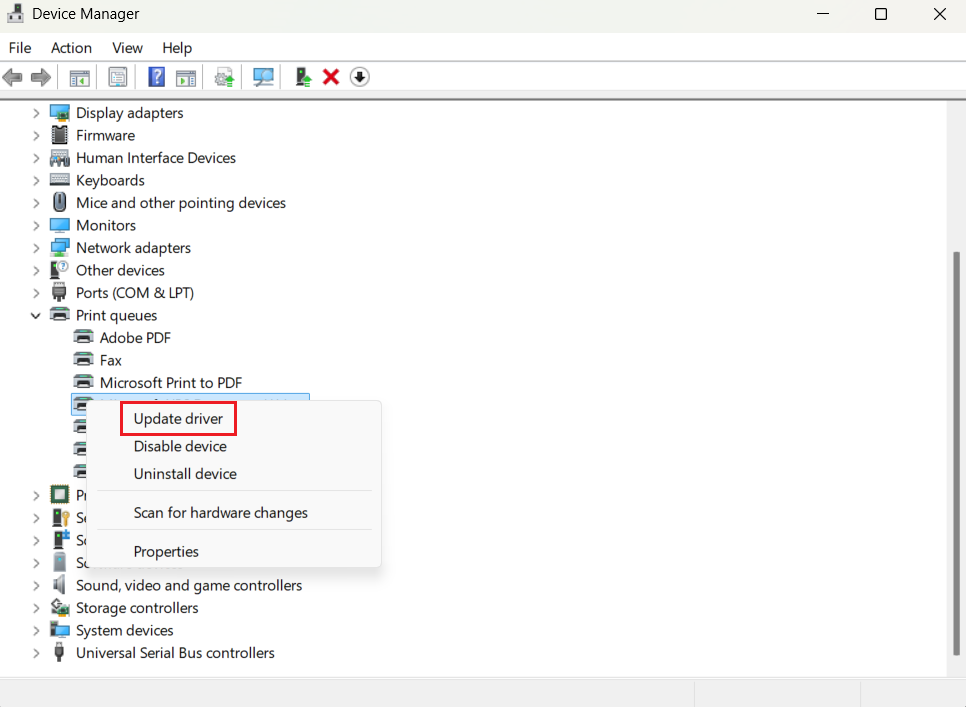The image size is (966, 707).
Task: Select Uninstall device in context menu
Action: point(185,474)
